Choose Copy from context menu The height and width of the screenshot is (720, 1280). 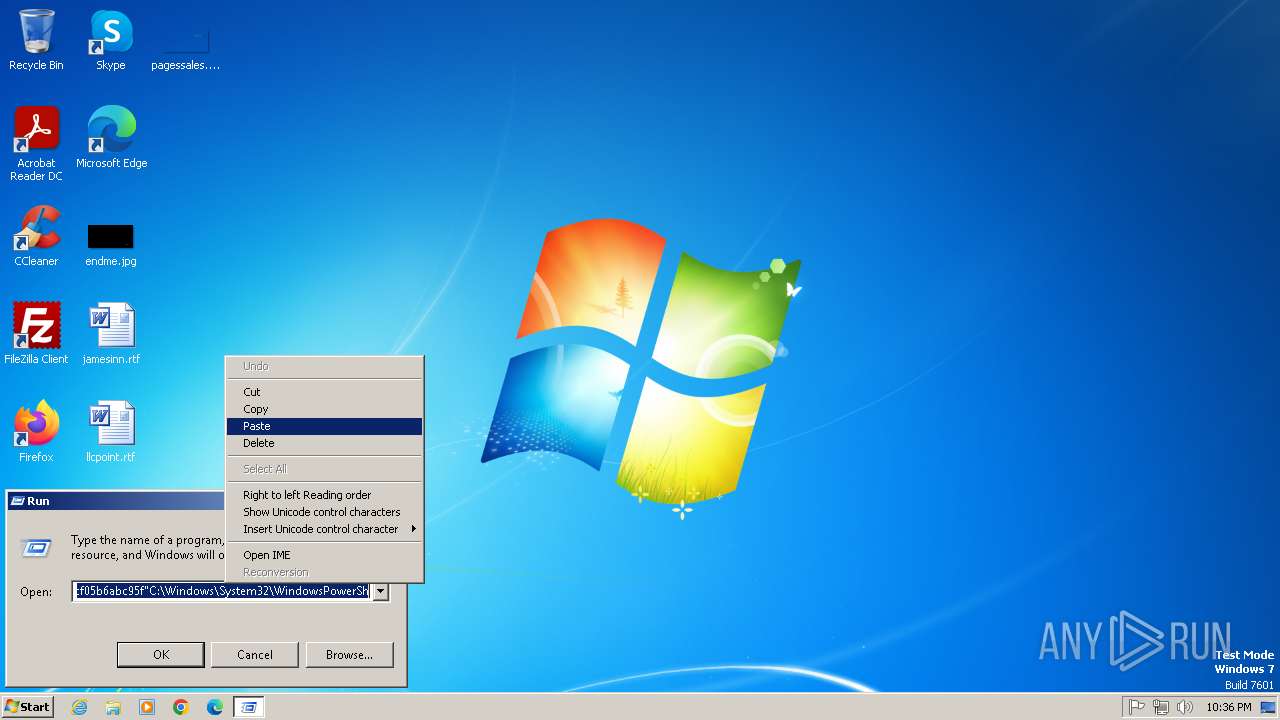pyautogui.click(x=324, y=409)
